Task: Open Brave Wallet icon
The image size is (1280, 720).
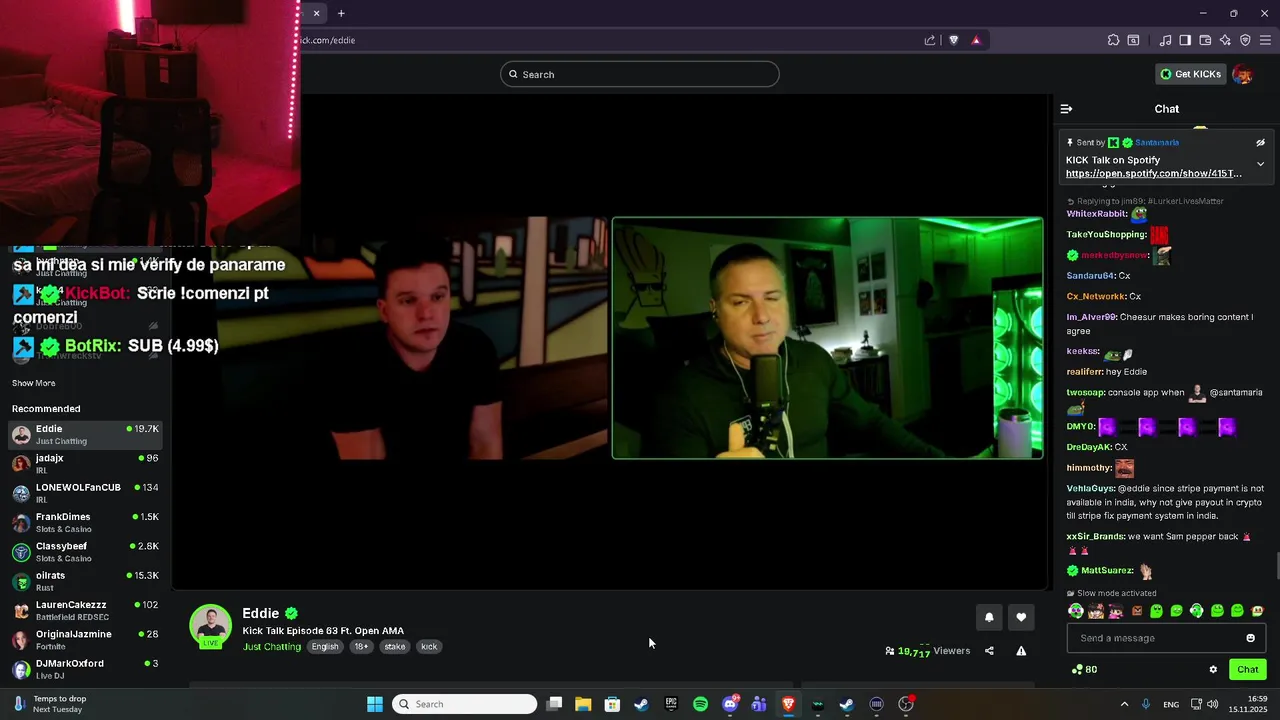Action: [1205, 40]
